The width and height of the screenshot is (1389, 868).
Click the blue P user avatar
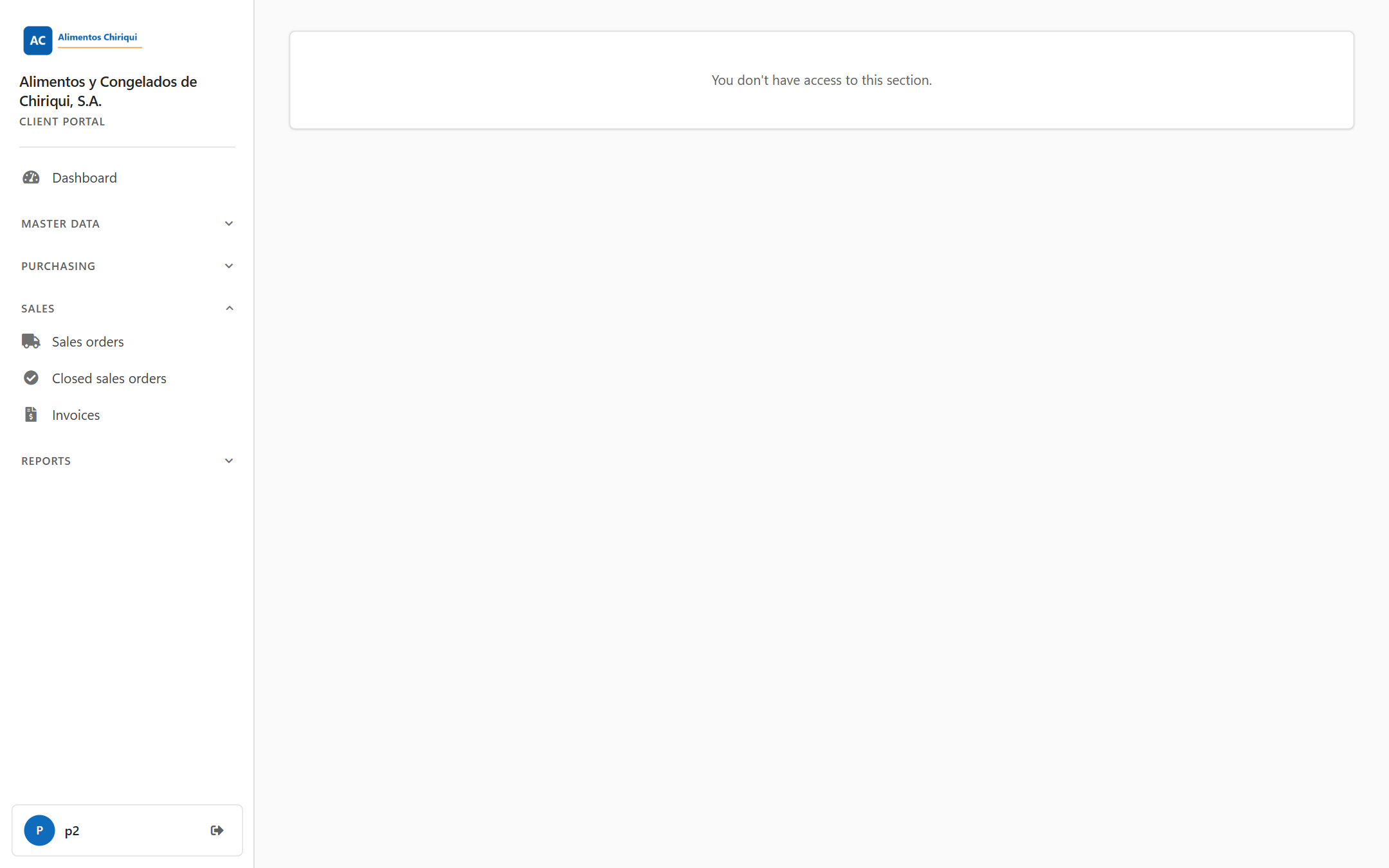click(x=39, y=830)
